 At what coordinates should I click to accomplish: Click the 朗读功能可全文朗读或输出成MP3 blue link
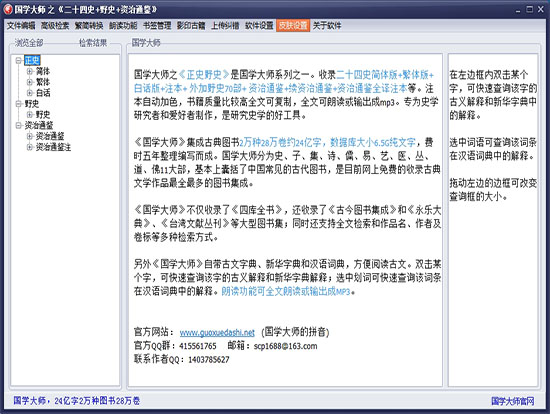(286, 292)
